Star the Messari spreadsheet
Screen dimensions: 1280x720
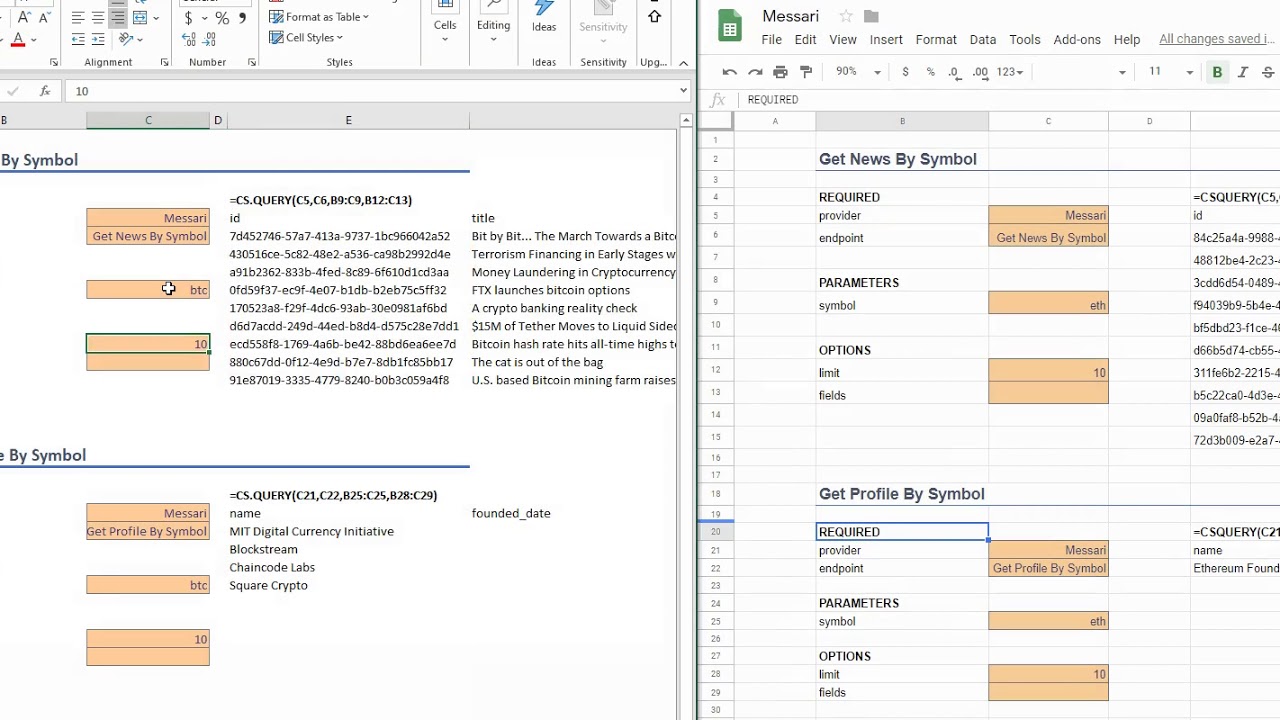click(846, 16)
